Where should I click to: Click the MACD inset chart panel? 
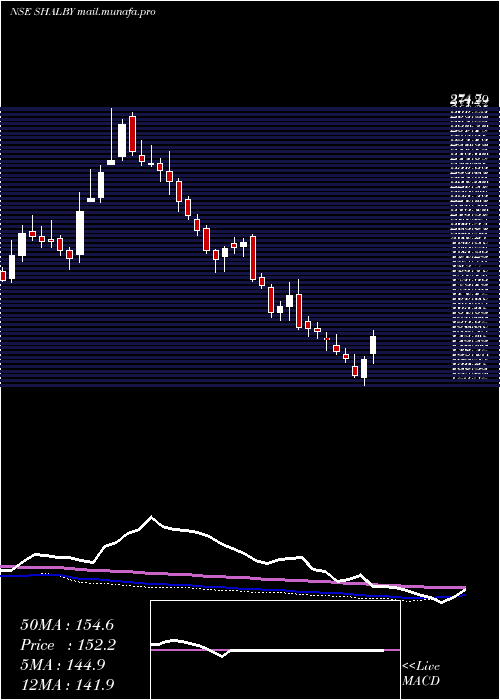pyautogui.click(x=275, y=650)
